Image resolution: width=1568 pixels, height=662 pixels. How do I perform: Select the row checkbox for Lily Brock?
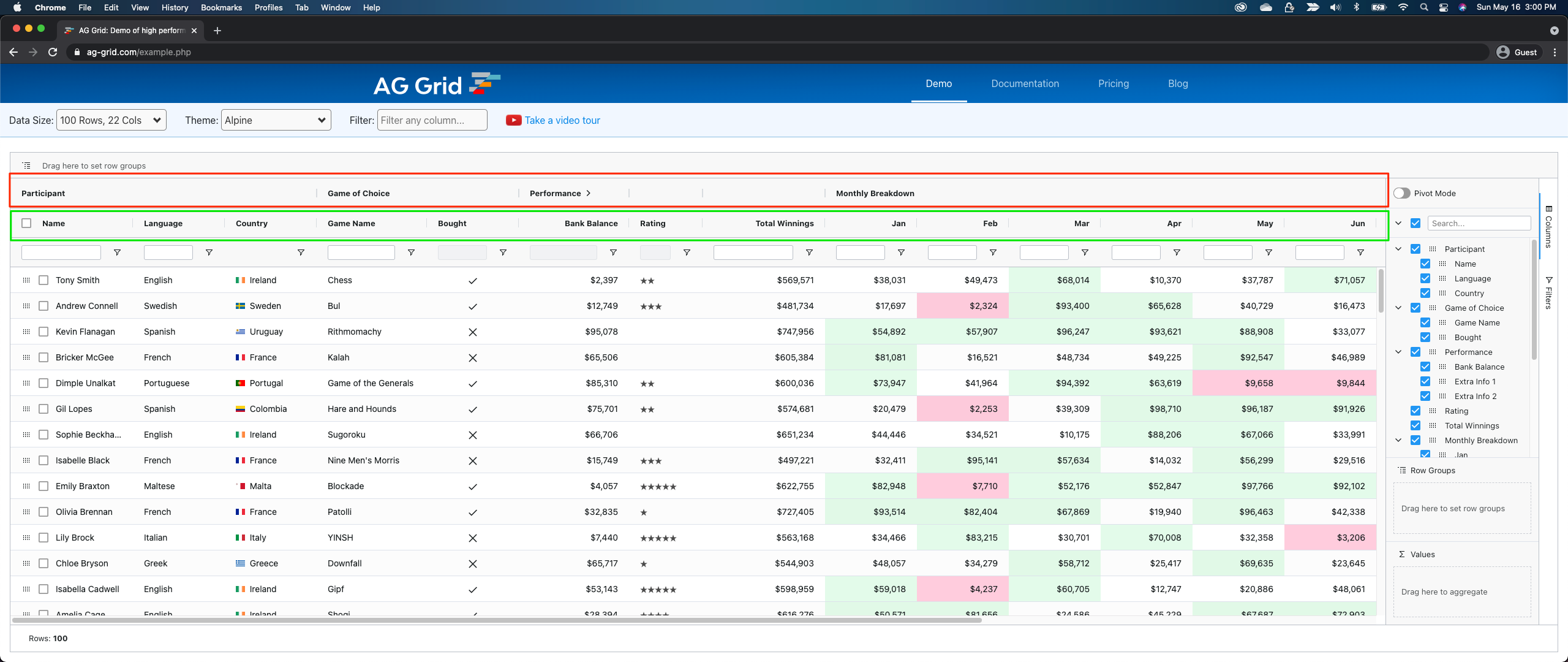click(x=43, y=538)
